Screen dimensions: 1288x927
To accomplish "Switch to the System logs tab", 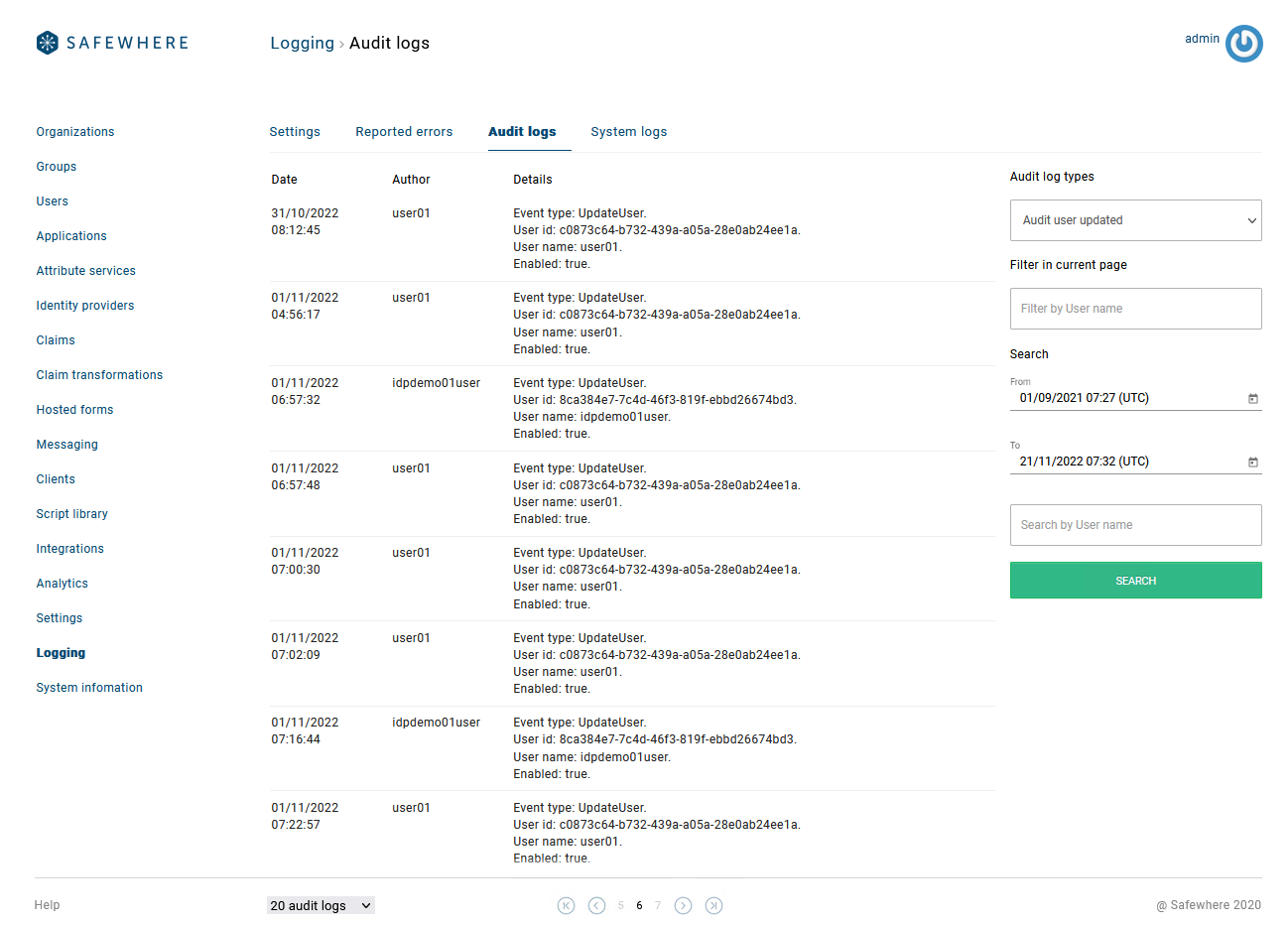I will coord(628,132).
